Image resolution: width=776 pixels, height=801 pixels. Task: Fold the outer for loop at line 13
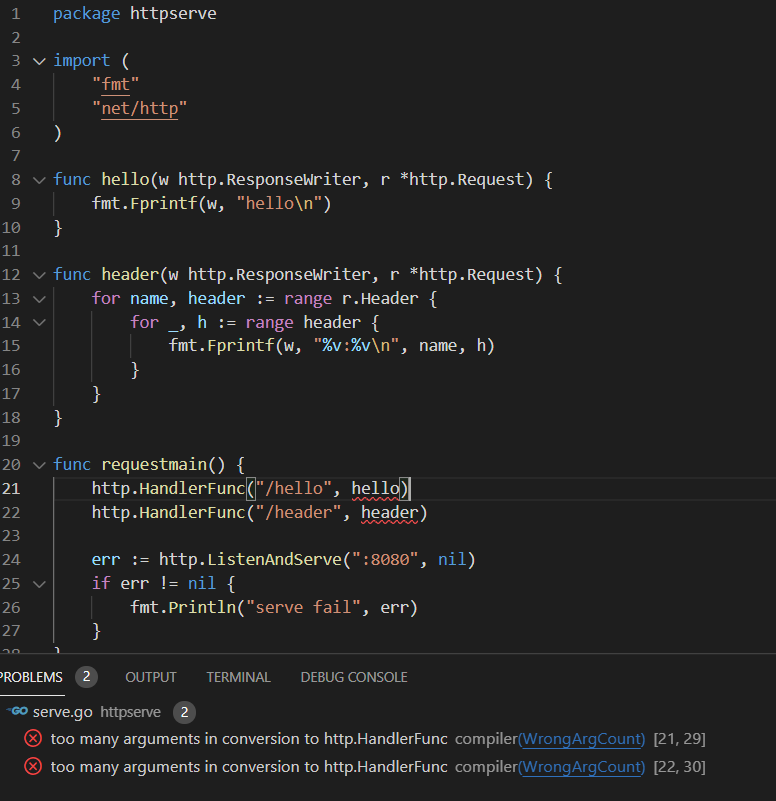click(39, 299)
